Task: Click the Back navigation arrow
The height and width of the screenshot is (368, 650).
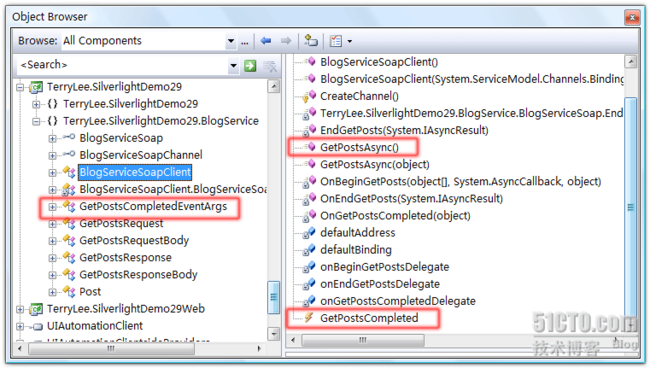Action: click(266, 41)
